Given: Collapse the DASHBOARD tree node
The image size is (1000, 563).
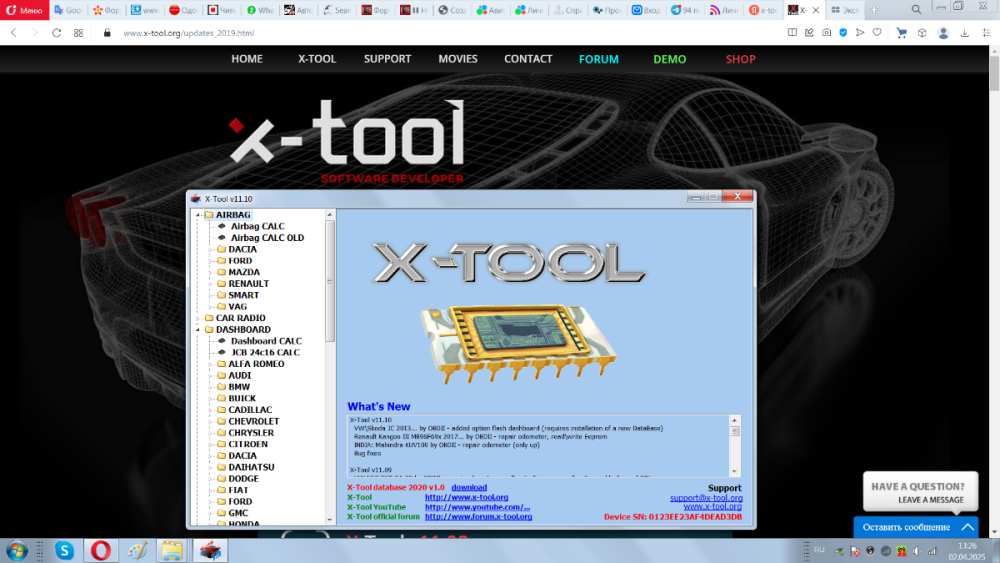Looking at the screenshot, I should [x=197, y=330].
